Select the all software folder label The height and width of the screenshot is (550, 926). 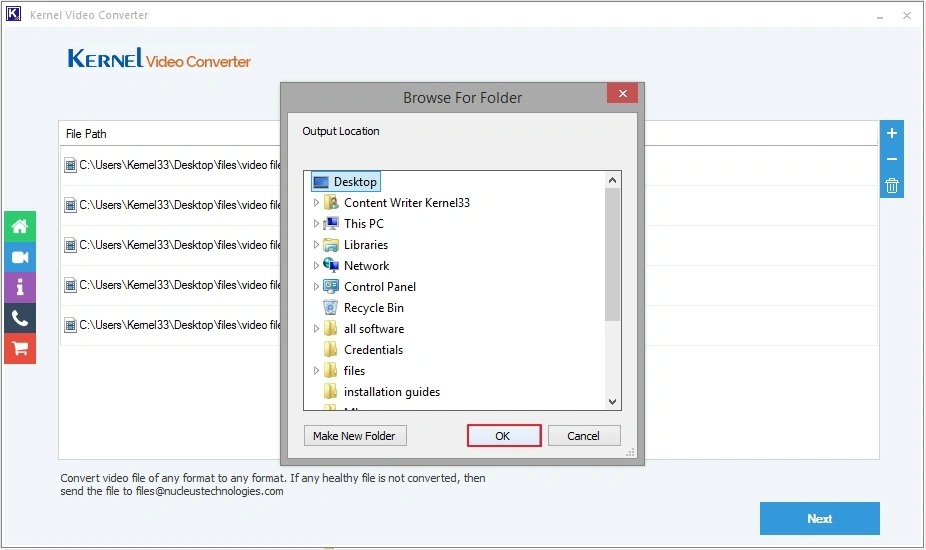tap(374, 328)
